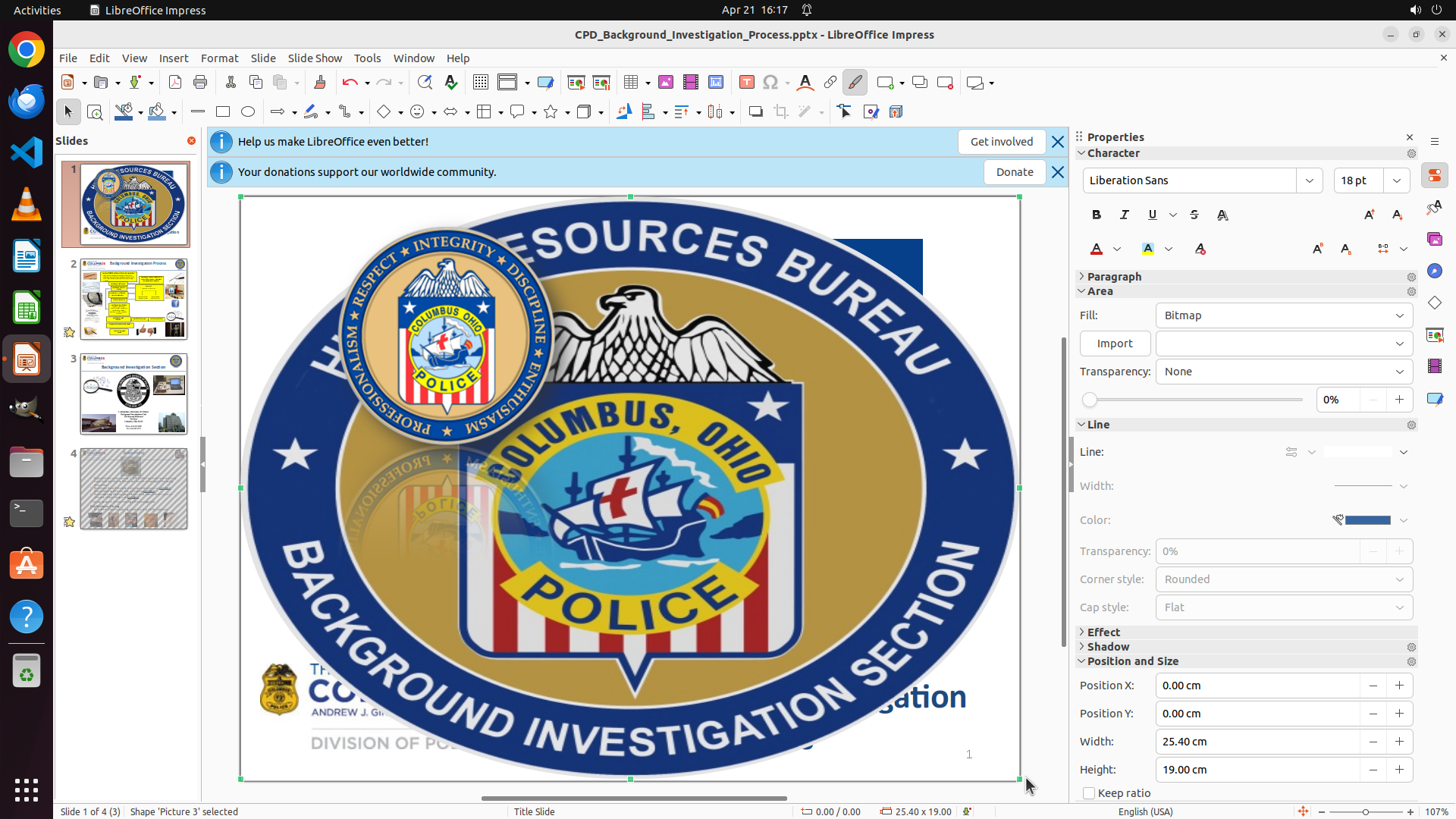
Task: Click the Export as PDF icon
Action: [175, 83]
